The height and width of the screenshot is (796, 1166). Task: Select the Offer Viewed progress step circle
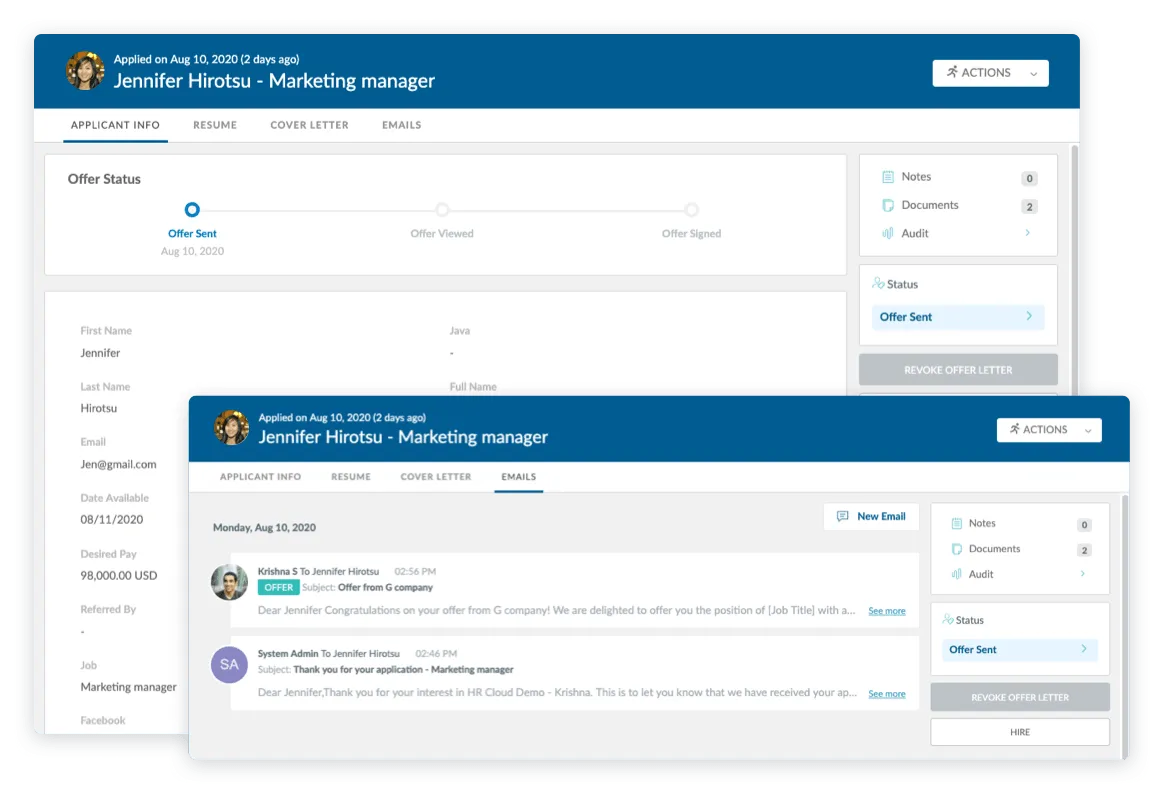(x=442, y=210)
